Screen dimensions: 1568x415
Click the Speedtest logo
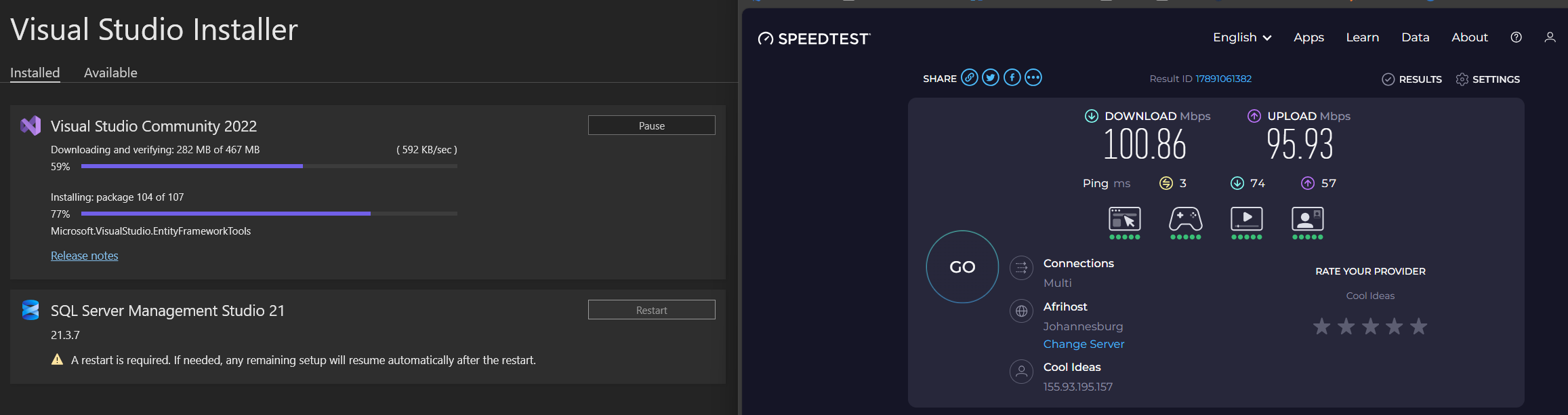point(814,39)
